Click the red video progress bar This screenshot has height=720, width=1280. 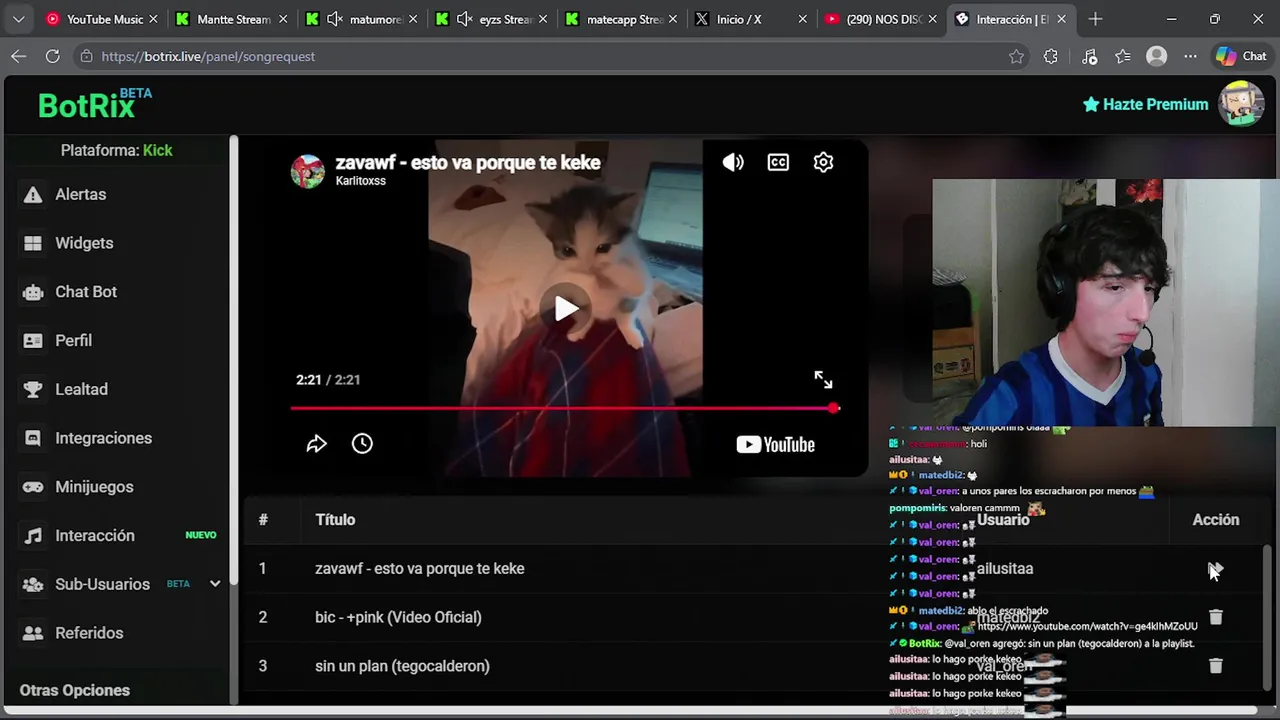[565, 408]
